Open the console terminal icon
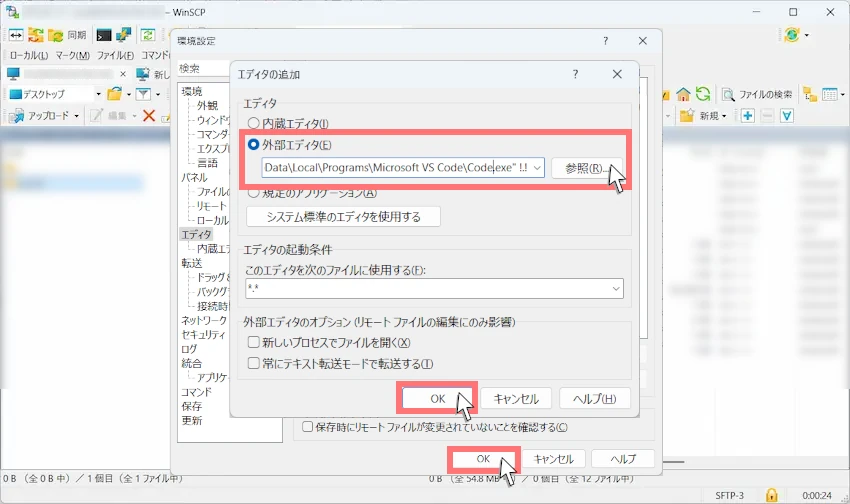Viewport: 850px width, 504px height. [104, 35]
